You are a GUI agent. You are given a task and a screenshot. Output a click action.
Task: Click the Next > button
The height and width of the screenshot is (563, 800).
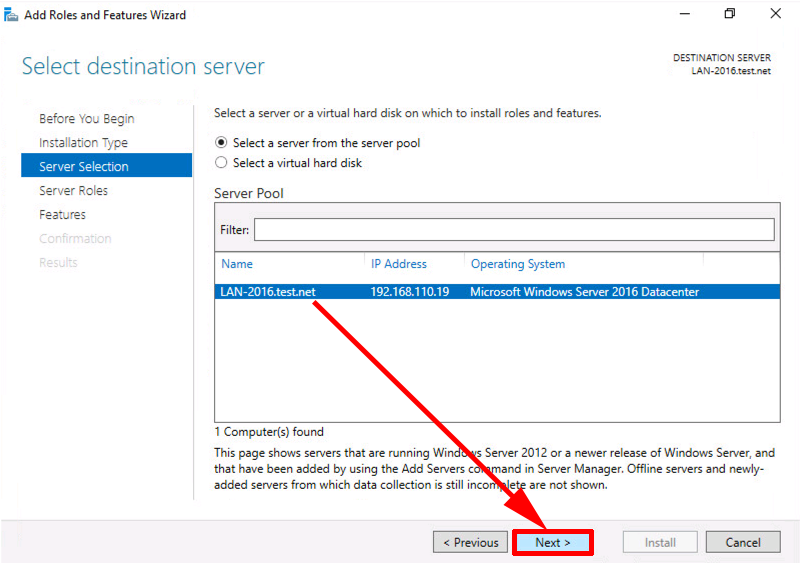click(553, 542)
